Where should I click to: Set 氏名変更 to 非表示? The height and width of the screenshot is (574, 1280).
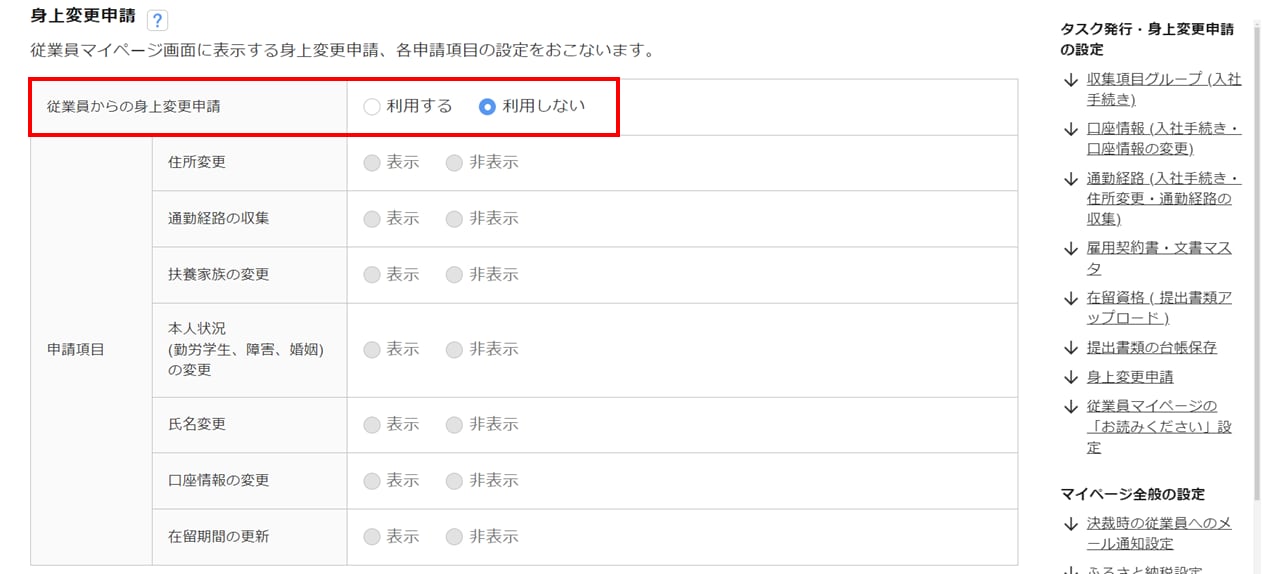click(454, 425)
